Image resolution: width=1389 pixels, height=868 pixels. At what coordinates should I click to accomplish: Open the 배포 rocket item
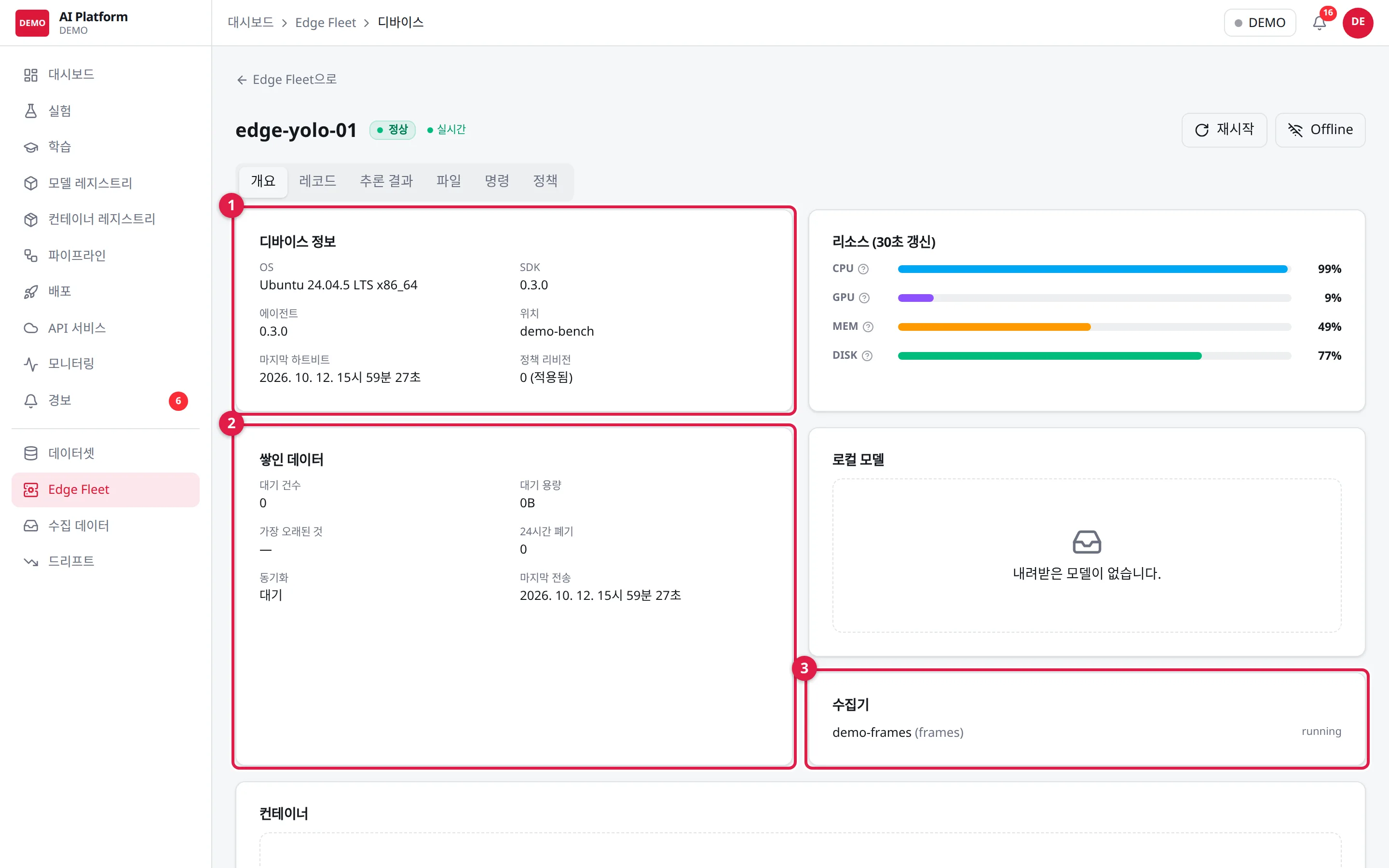(x=105, y=292)
